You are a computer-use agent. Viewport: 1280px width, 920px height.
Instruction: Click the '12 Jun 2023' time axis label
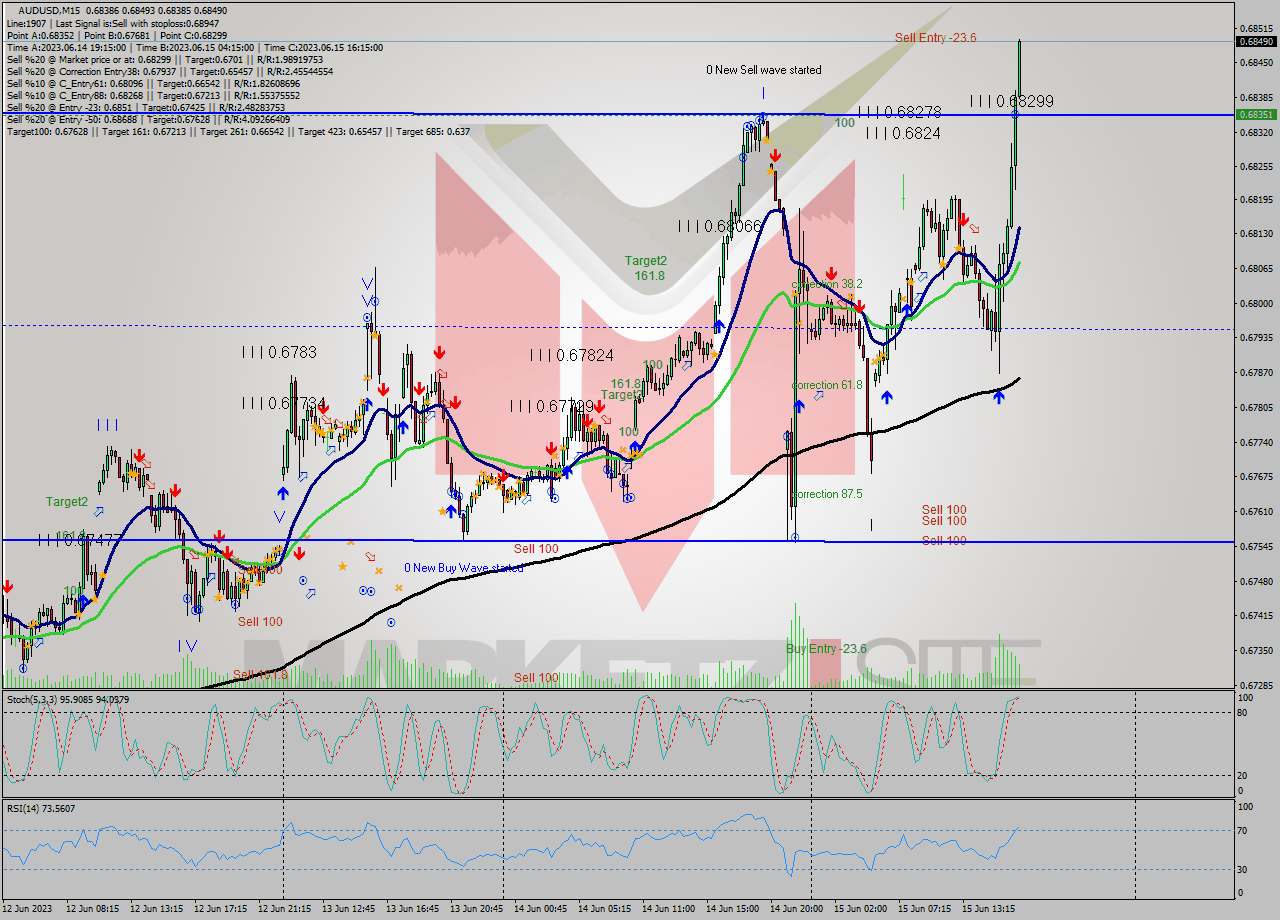[x=25, y=909]
